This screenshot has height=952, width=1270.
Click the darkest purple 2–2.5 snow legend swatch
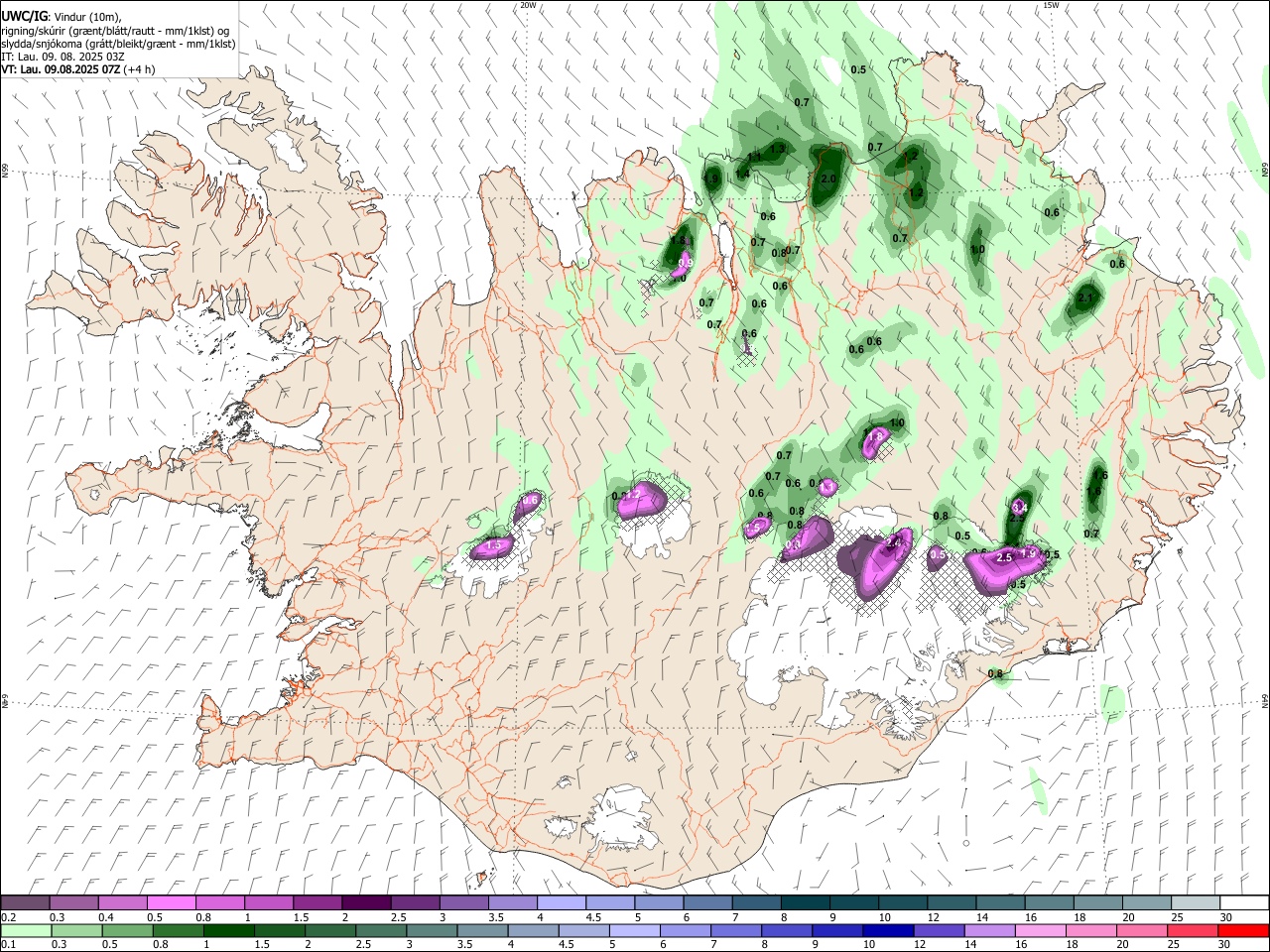[x=365, y=903]
